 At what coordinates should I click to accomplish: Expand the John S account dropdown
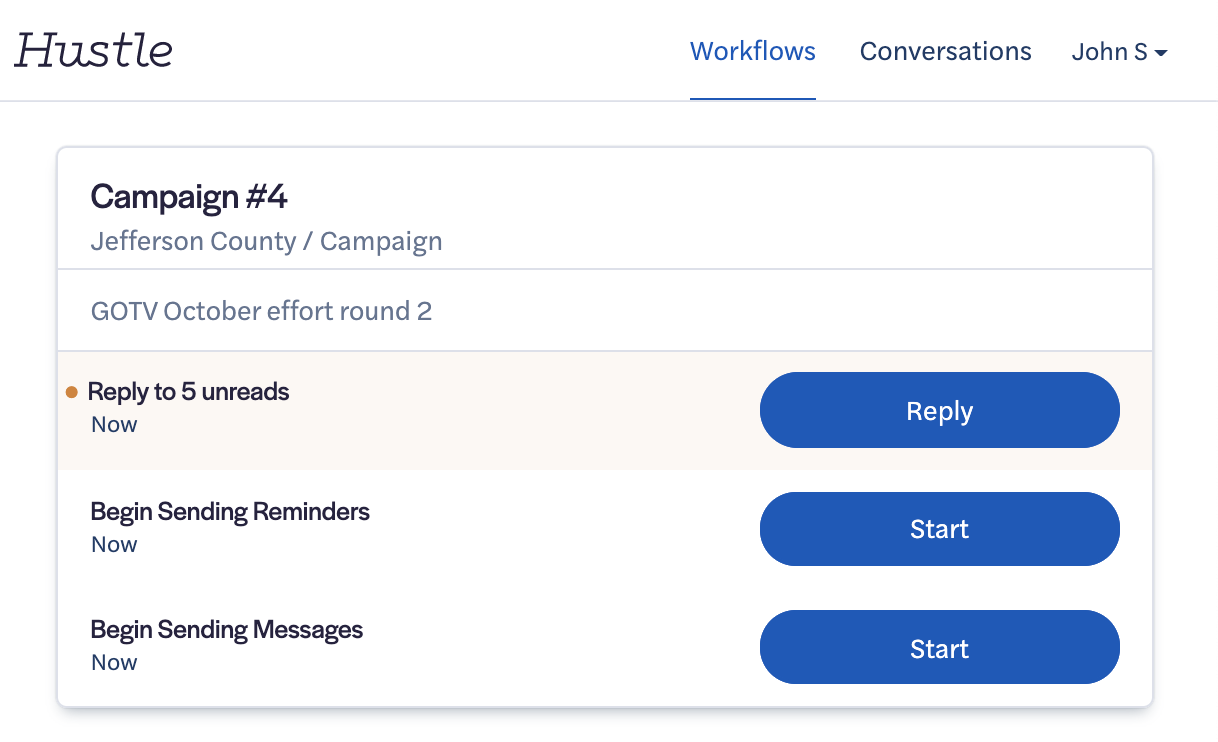click(1119, 51)
